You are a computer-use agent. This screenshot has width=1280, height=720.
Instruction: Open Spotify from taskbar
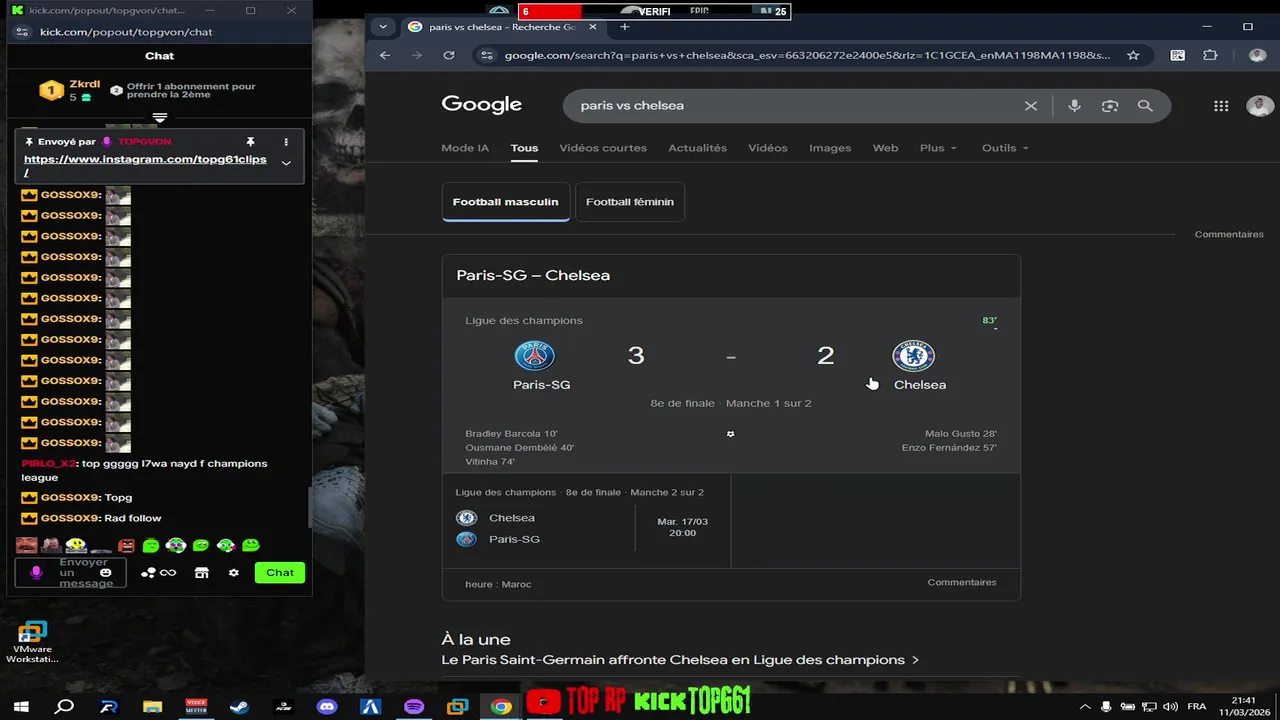pyautogui.click(x=414, y=706)
